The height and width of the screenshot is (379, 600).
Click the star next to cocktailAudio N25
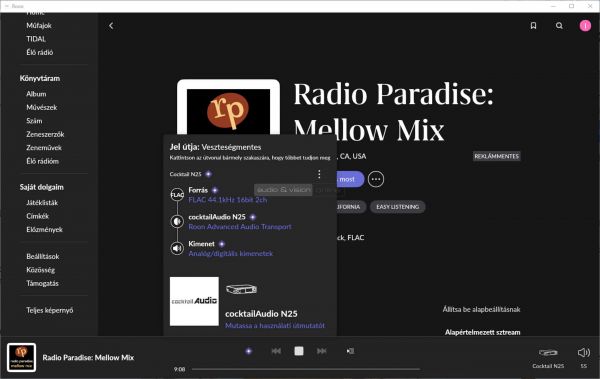coord(253,217)
